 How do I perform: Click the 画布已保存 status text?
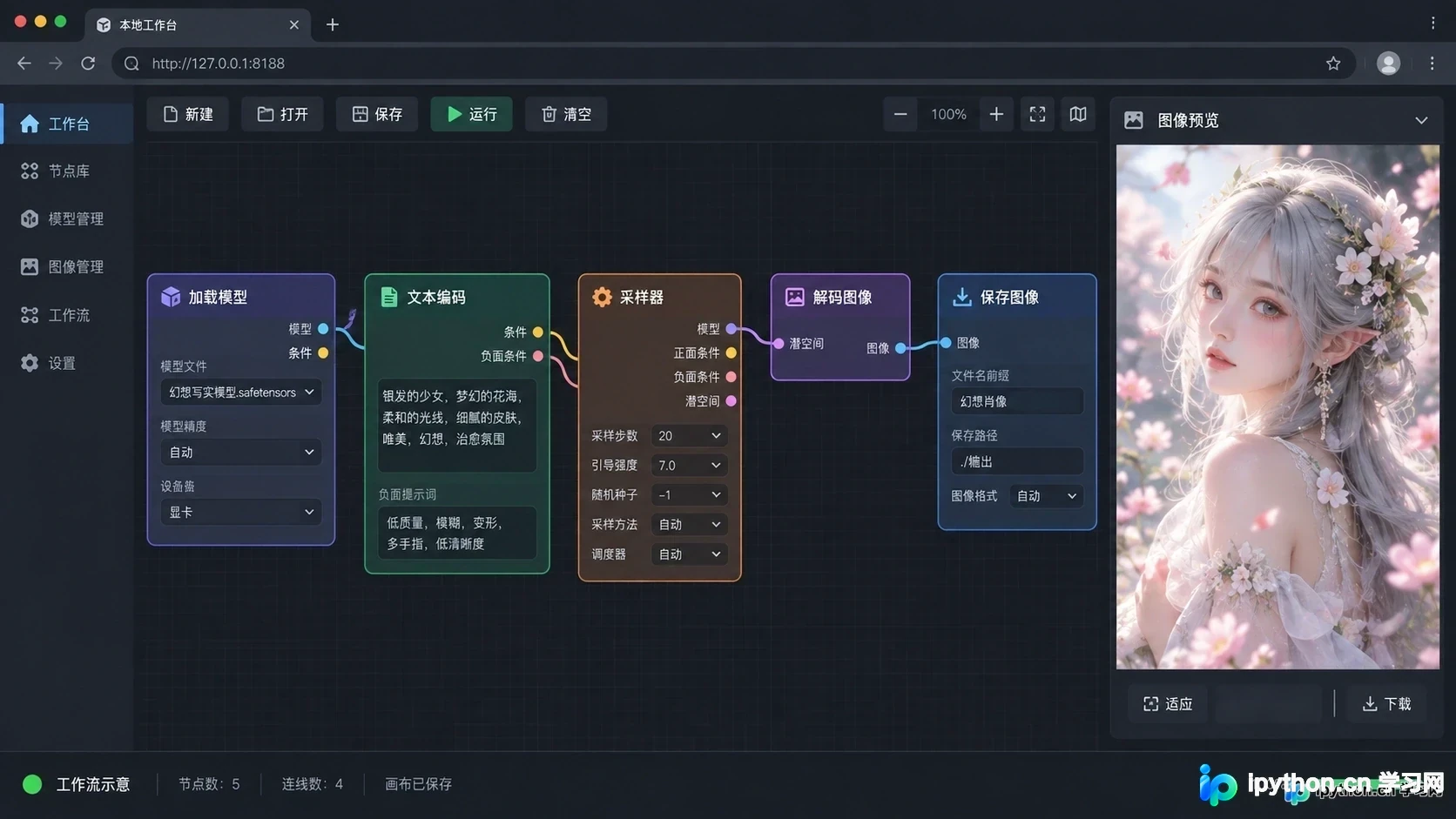click(418, 784)
